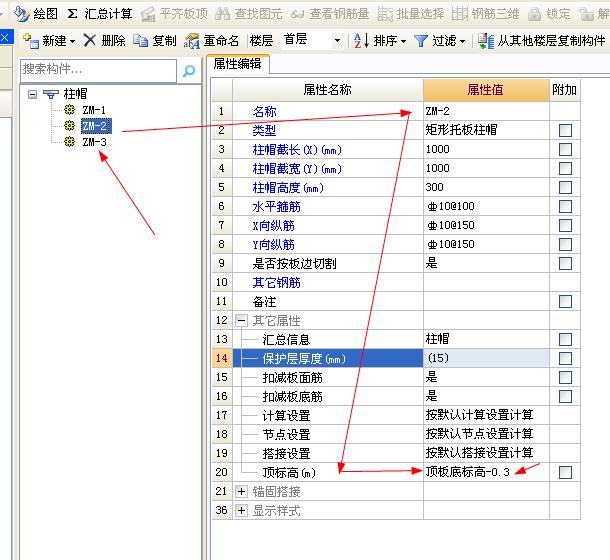This screenshot has height=560, width=610.
Task: Click the 其它钢筋 property link
Action: click(x=276, y=283)
